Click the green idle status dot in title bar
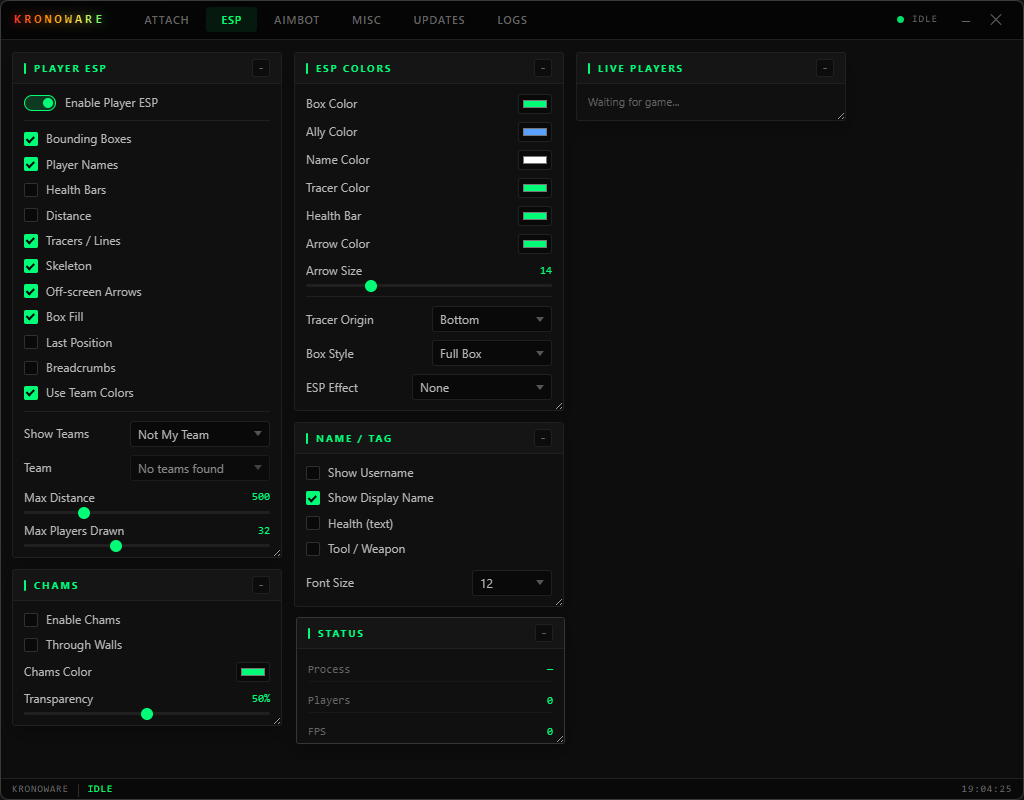 tap(901, 20)
